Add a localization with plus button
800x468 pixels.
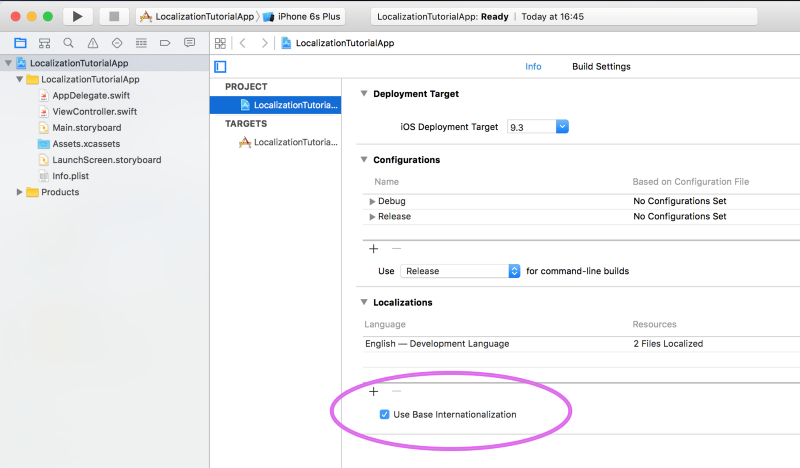(373, 391)
